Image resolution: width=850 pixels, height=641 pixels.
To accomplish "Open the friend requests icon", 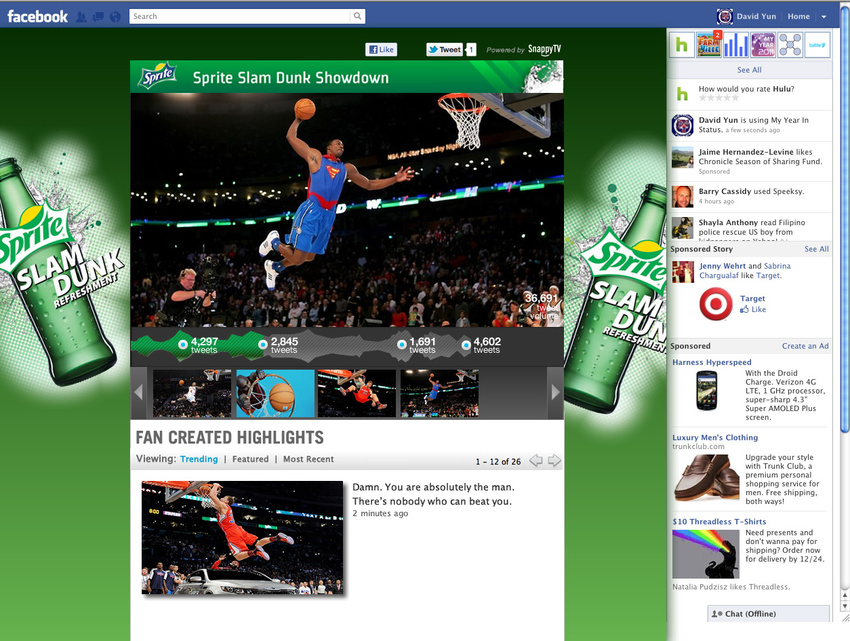I will coord(81,17).
